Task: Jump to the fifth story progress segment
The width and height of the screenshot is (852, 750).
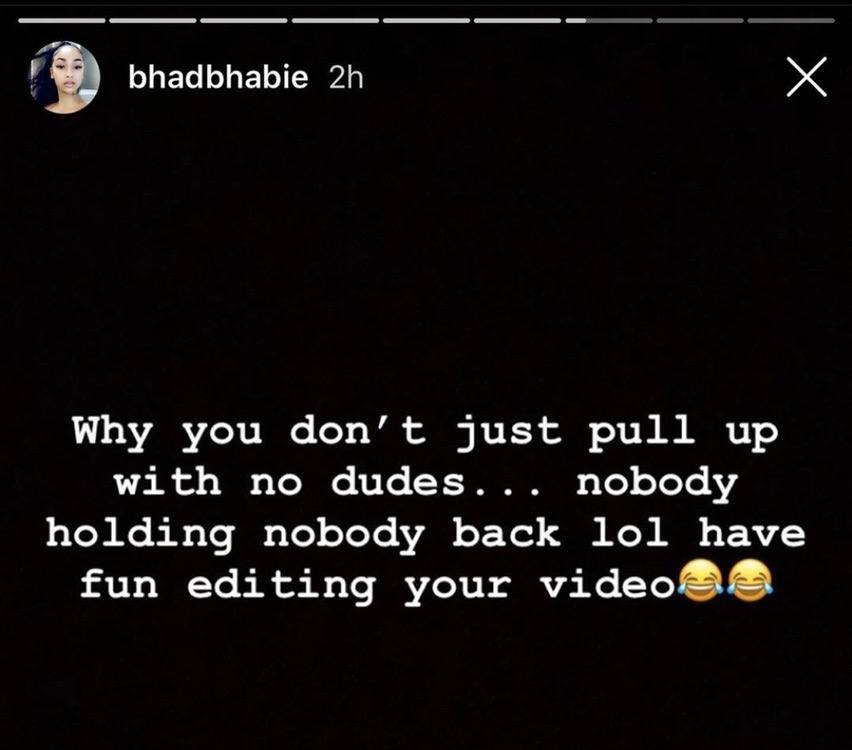Action: point(427,21)
